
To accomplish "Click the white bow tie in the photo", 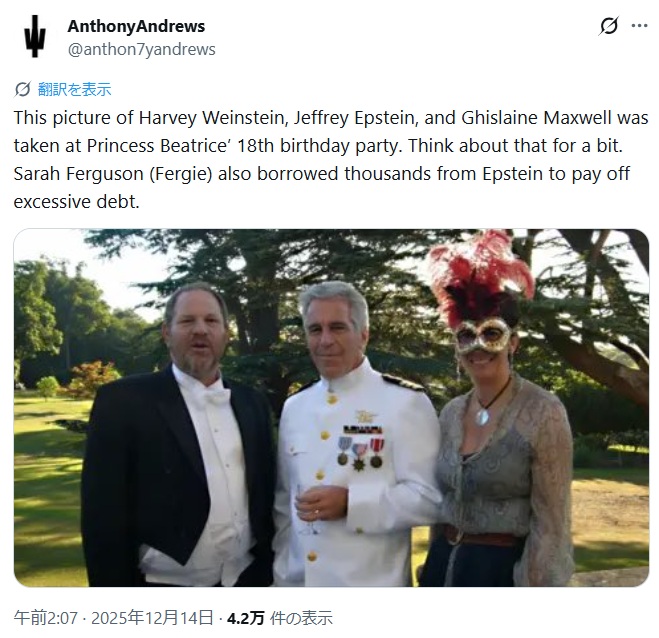I will pyautogui.click(x=216, y=396).
